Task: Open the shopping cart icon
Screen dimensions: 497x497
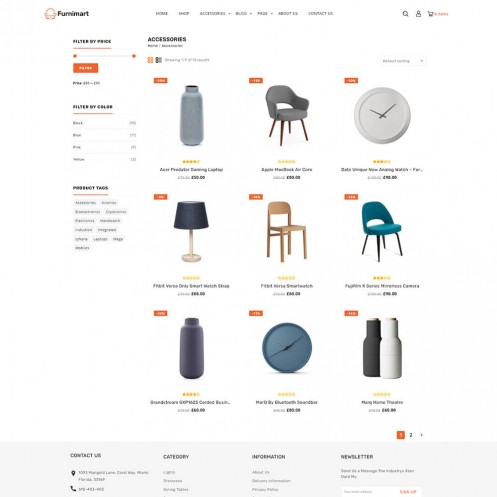Action: point(430,14)
